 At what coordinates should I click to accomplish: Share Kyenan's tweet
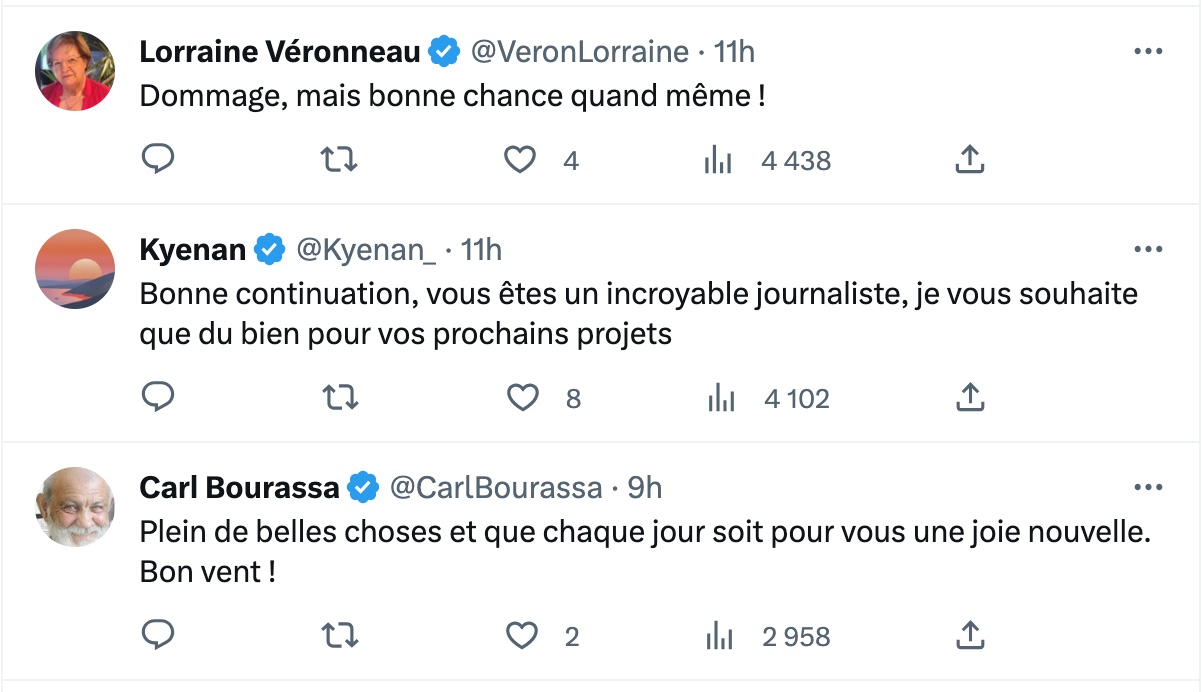point(970,398)
